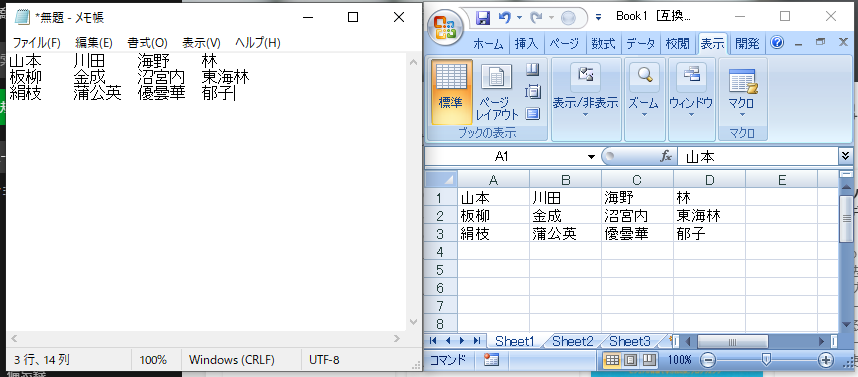Switch to the 数式 ribbon tab

coord(604,43)
